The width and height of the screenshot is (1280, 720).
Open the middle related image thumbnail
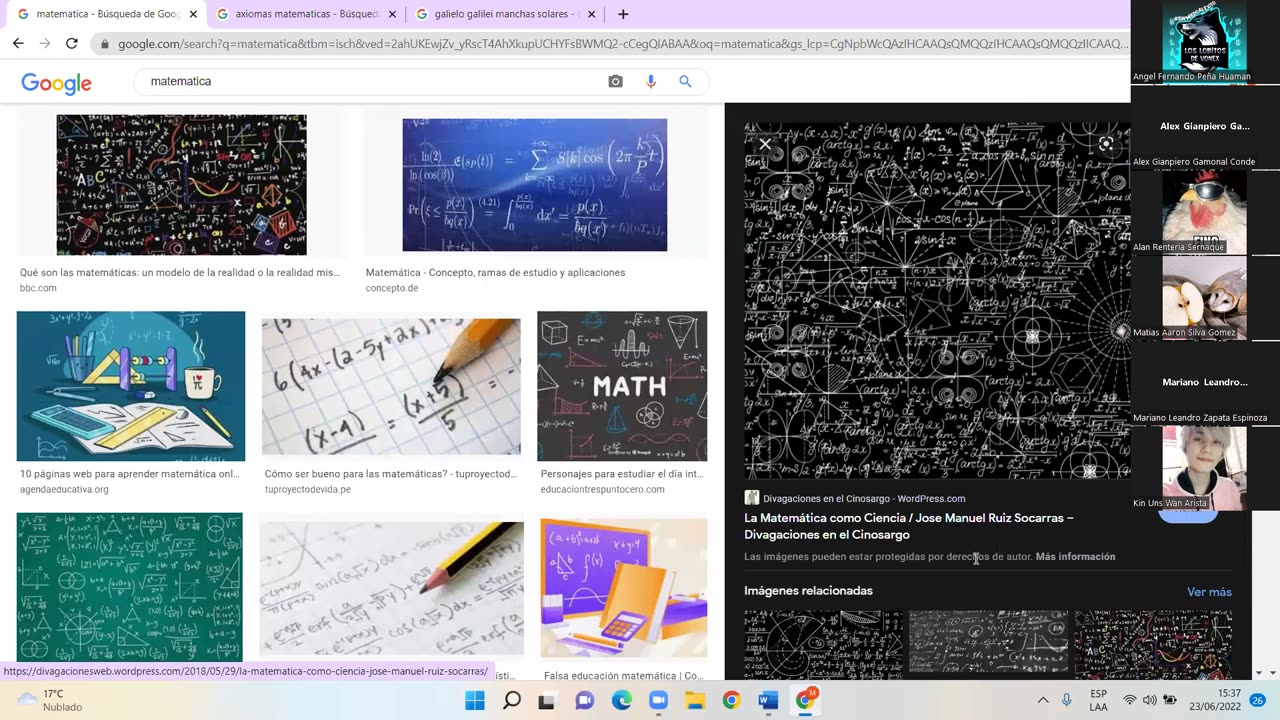(x=988, y=643)
